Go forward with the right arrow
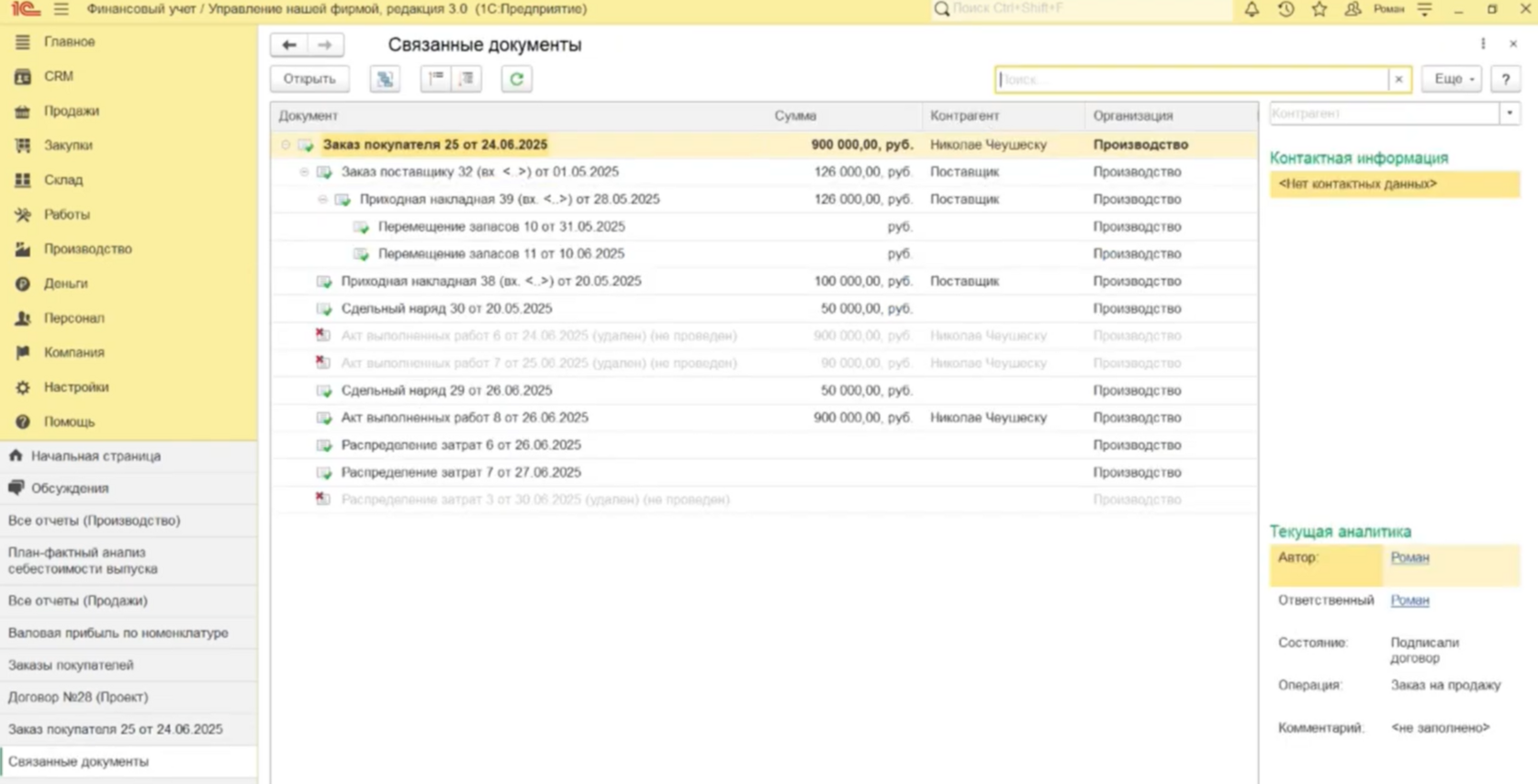 325,44
